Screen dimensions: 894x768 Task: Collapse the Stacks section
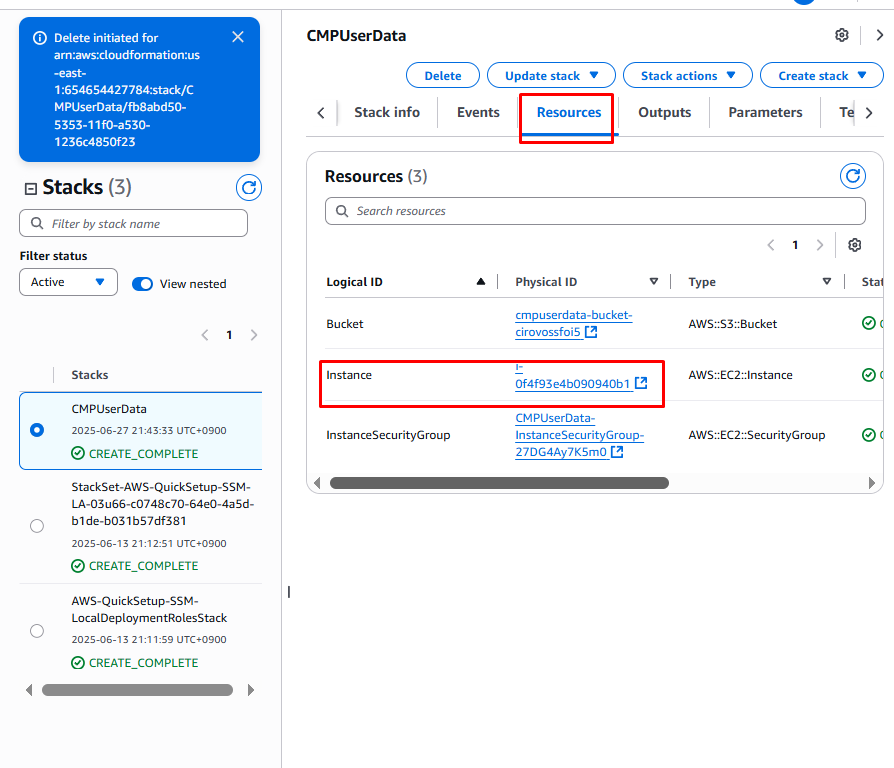pyautogui.click(x=31, y=188)
